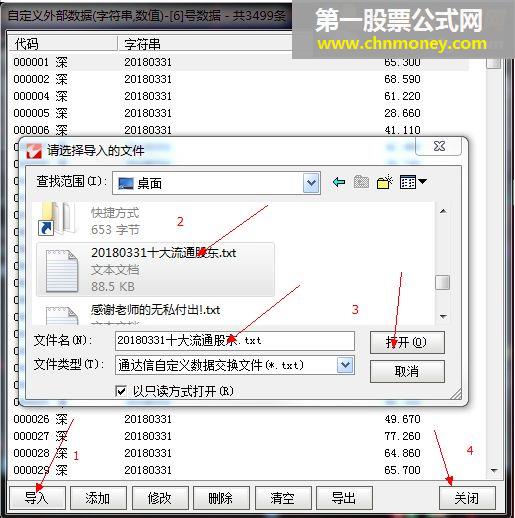Click the 88.5 KB file size text
Image resolution: width=515 pixels, height=518 pixels.
click(113, 286)
